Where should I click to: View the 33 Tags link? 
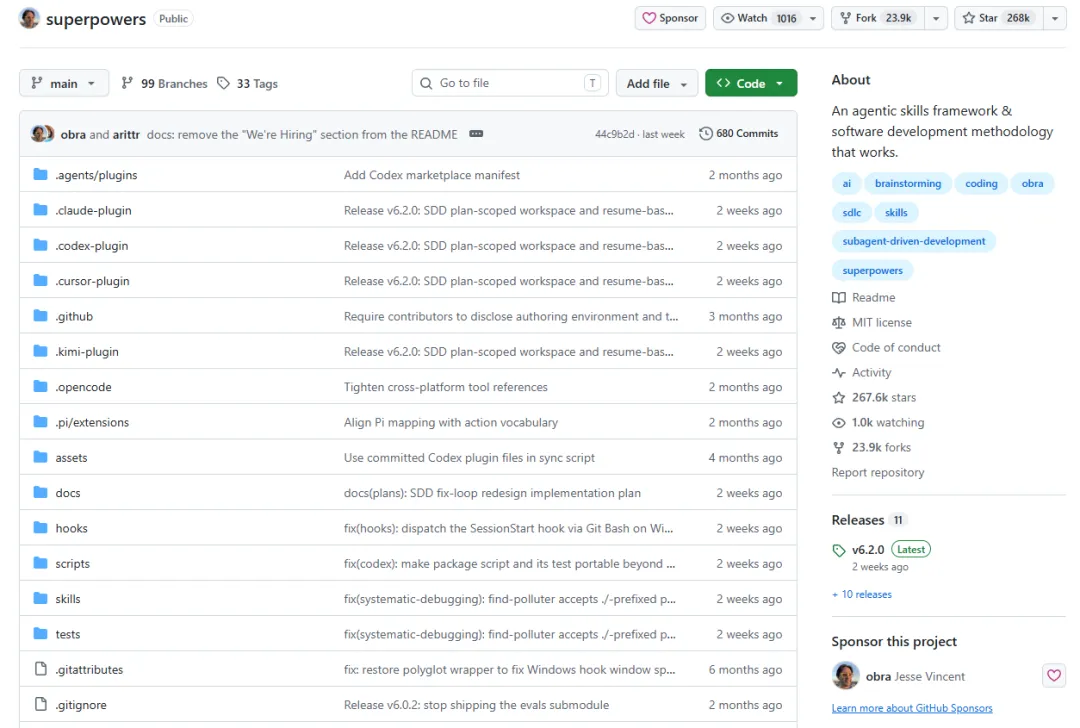pyautogui.click(x=247, y=83)
